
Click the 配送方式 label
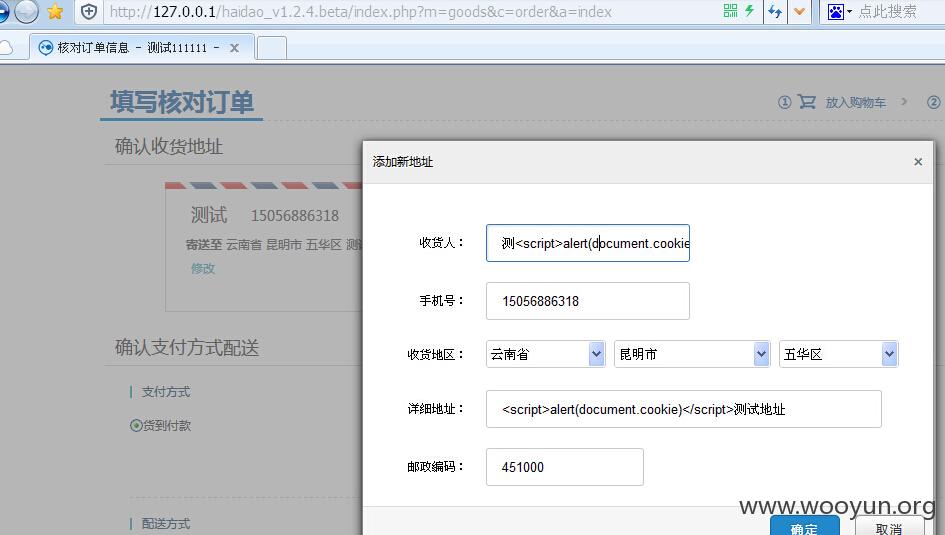[x=166, y=524]
